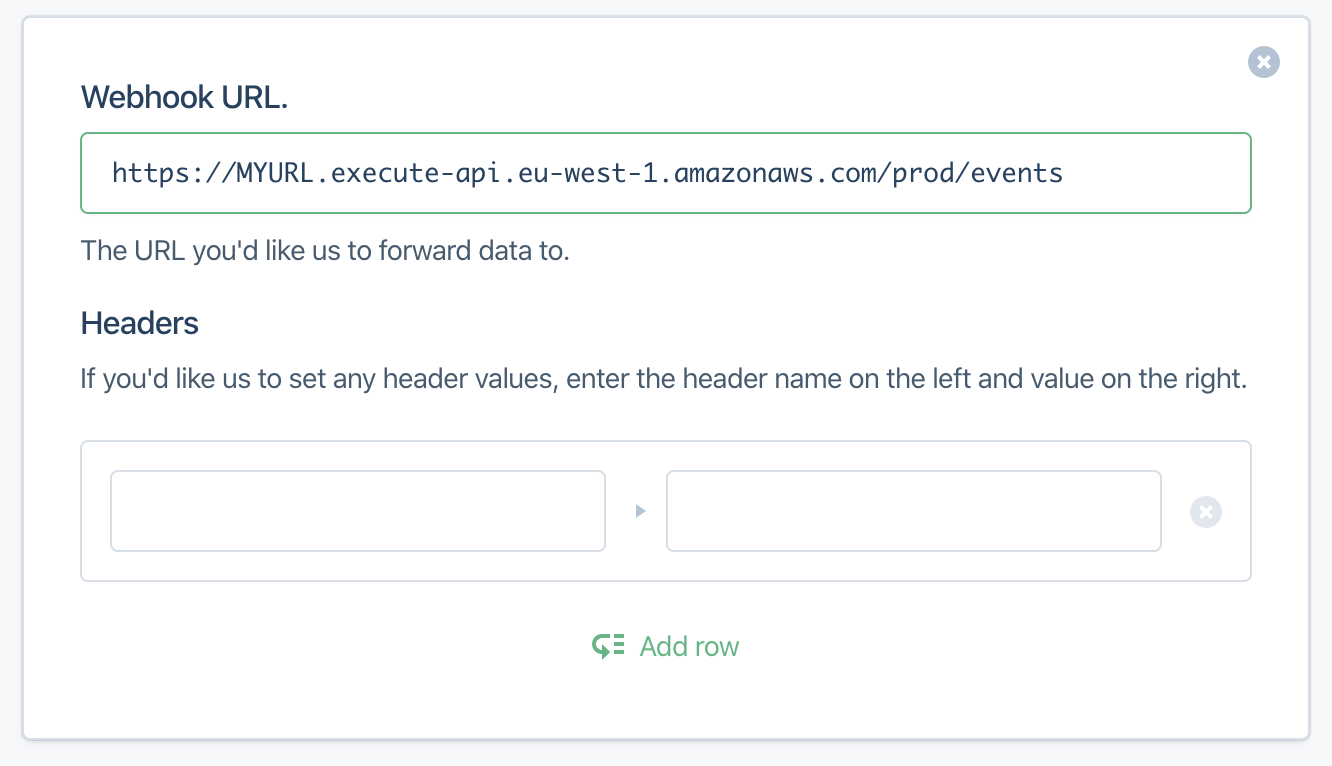
Task: Remove the empty header row
Action: pos(1206,512)
